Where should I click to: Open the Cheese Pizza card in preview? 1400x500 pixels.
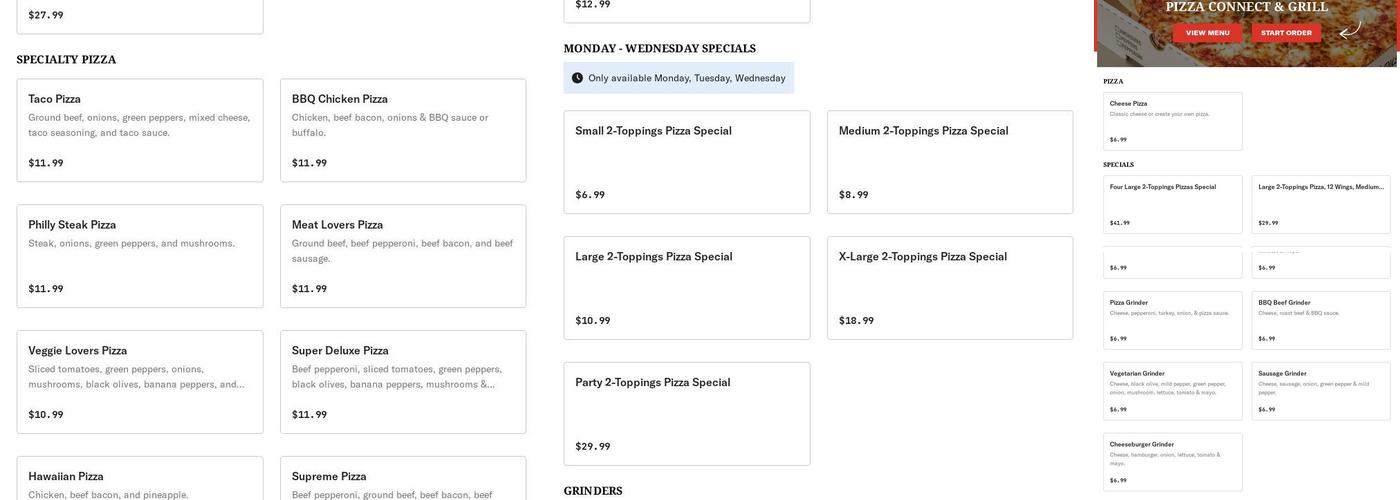pos(1172,121)
